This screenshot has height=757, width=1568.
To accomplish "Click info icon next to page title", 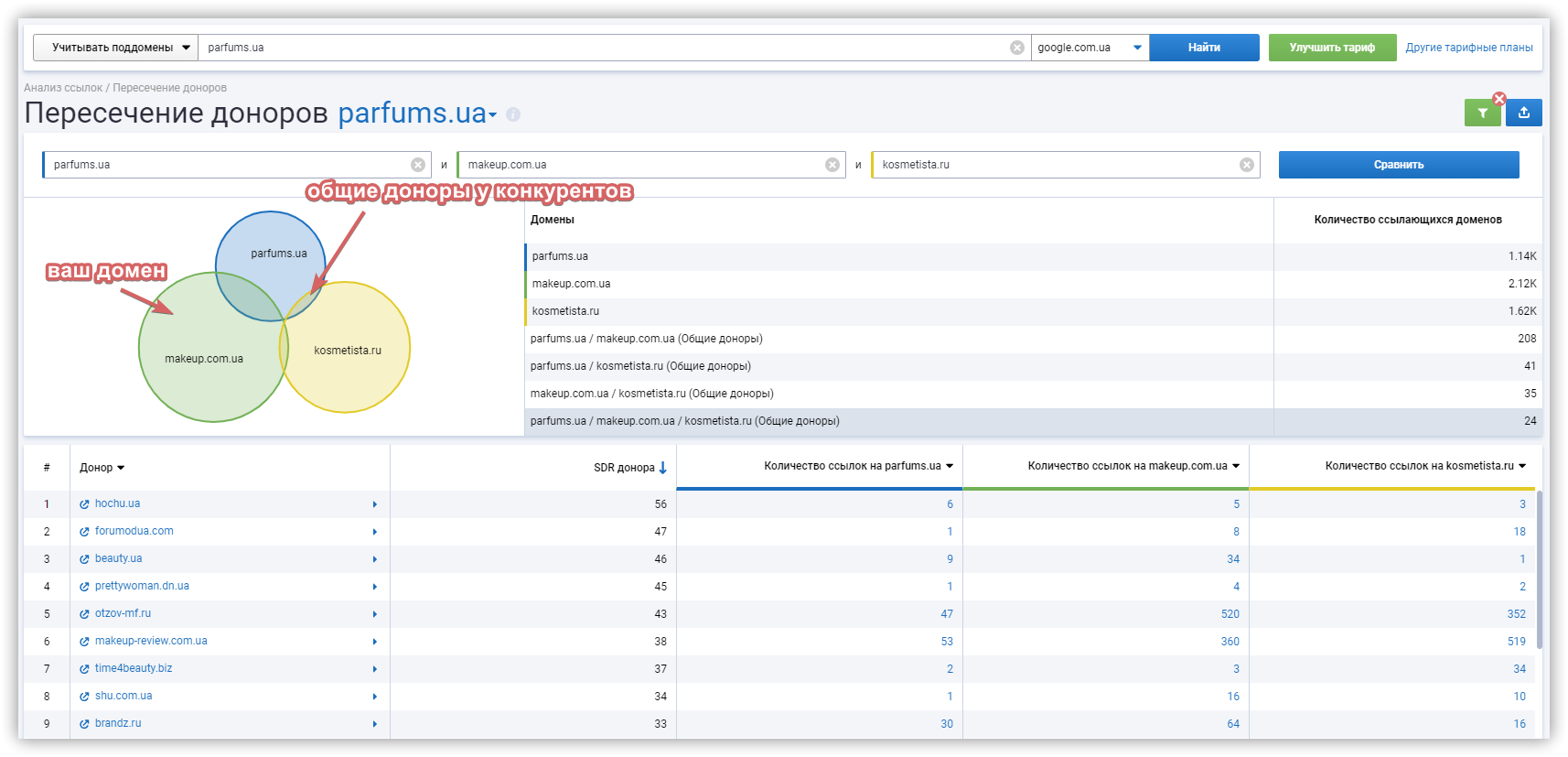I will [x=513, y=114].
